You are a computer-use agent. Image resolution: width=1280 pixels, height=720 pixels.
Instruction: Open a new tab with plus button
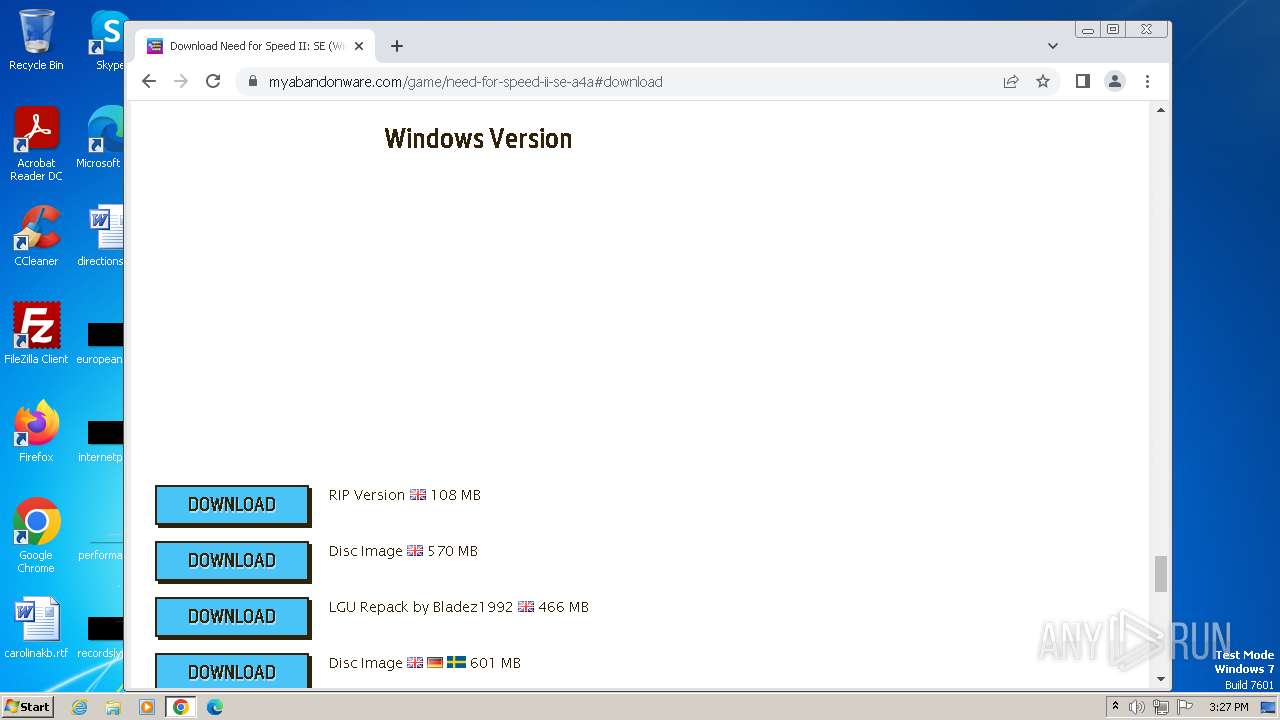397,46
